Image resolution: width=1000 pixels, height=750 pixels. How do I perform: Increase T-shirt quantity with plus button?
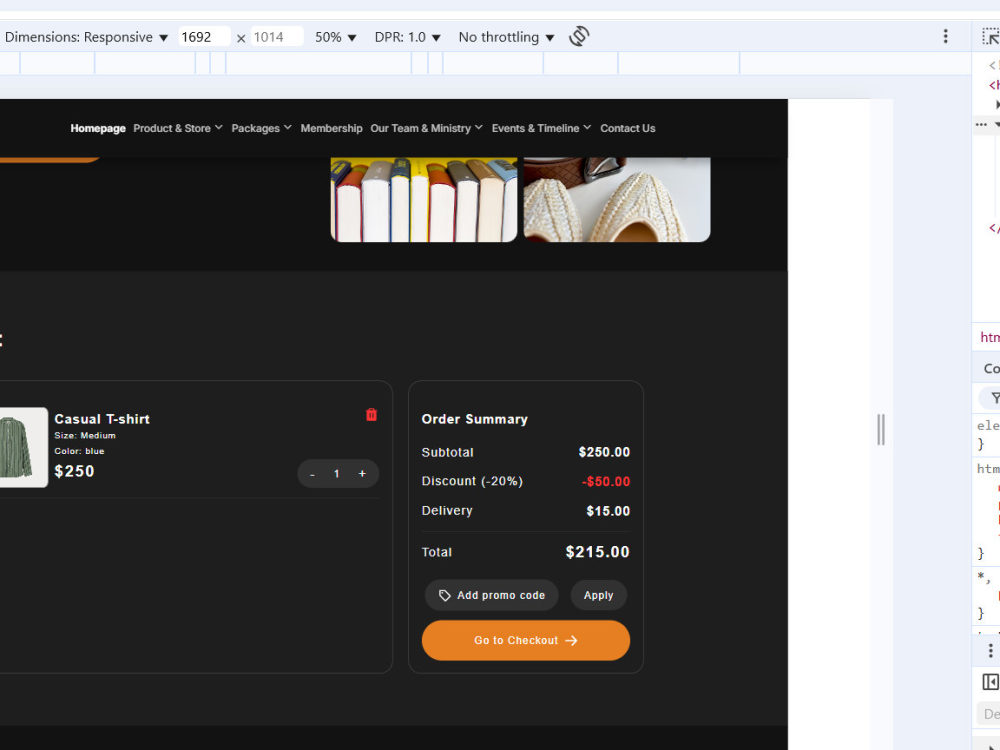(x=362, y=474)
